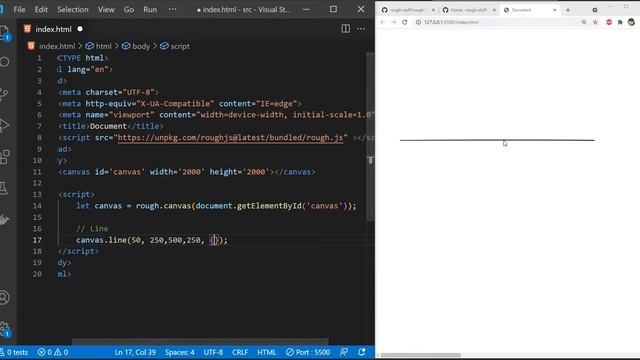Open the rough.js unpkg URL link
Image resolution: width=640 pixels, height=360 pixels.
click(x=231, y=138)
